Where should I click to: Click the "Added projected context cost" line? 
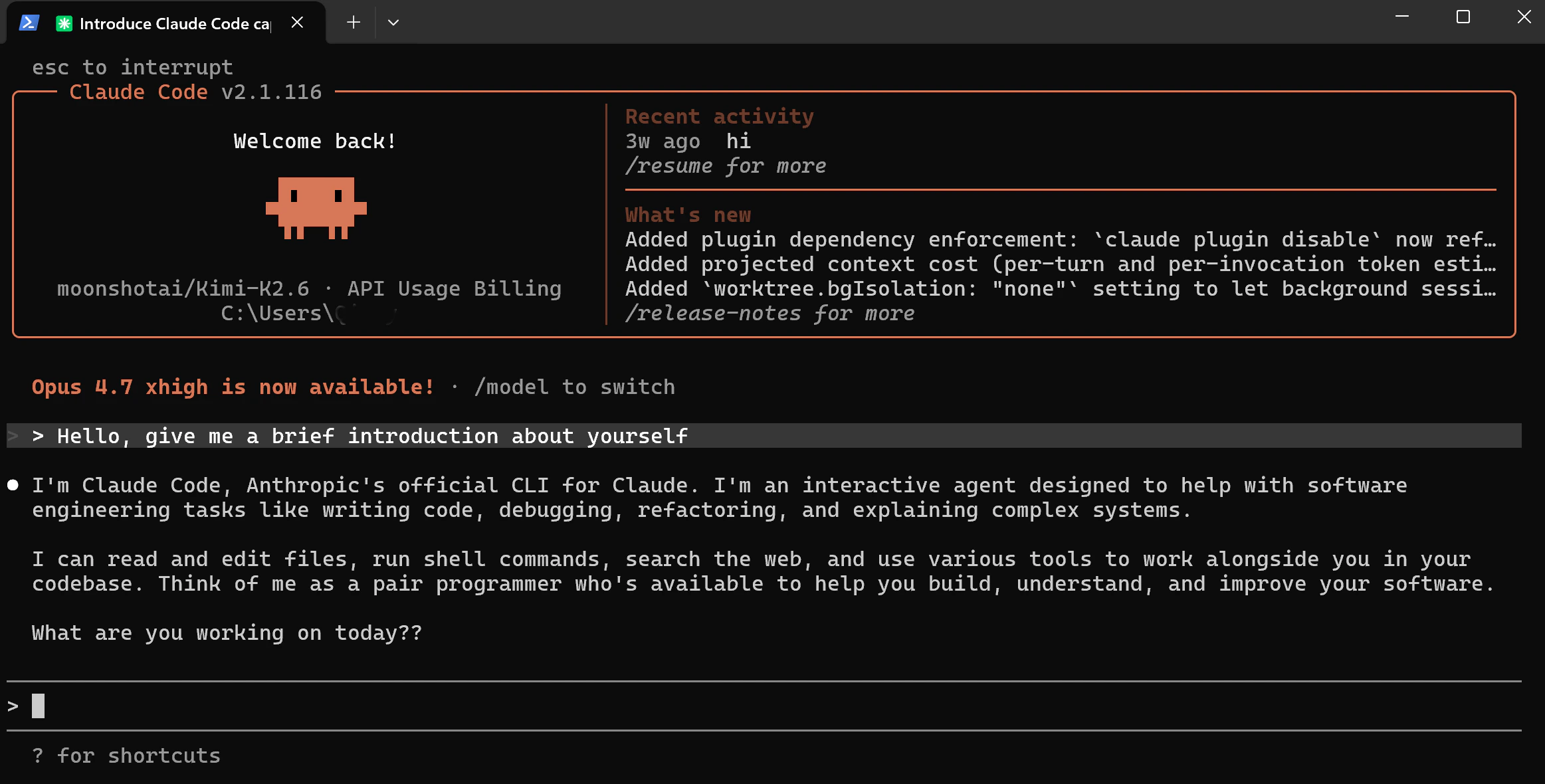point(1061,264)
